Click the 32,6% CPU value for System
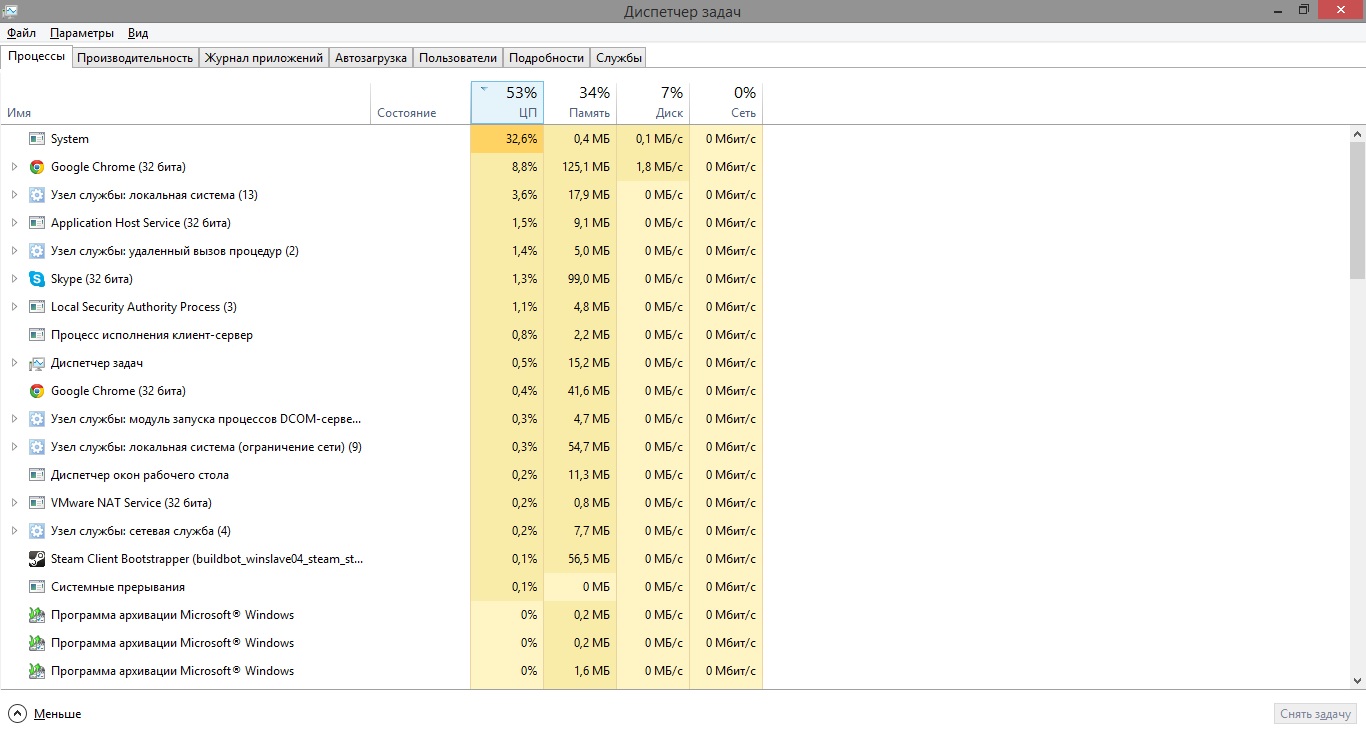 click(507, 139)
